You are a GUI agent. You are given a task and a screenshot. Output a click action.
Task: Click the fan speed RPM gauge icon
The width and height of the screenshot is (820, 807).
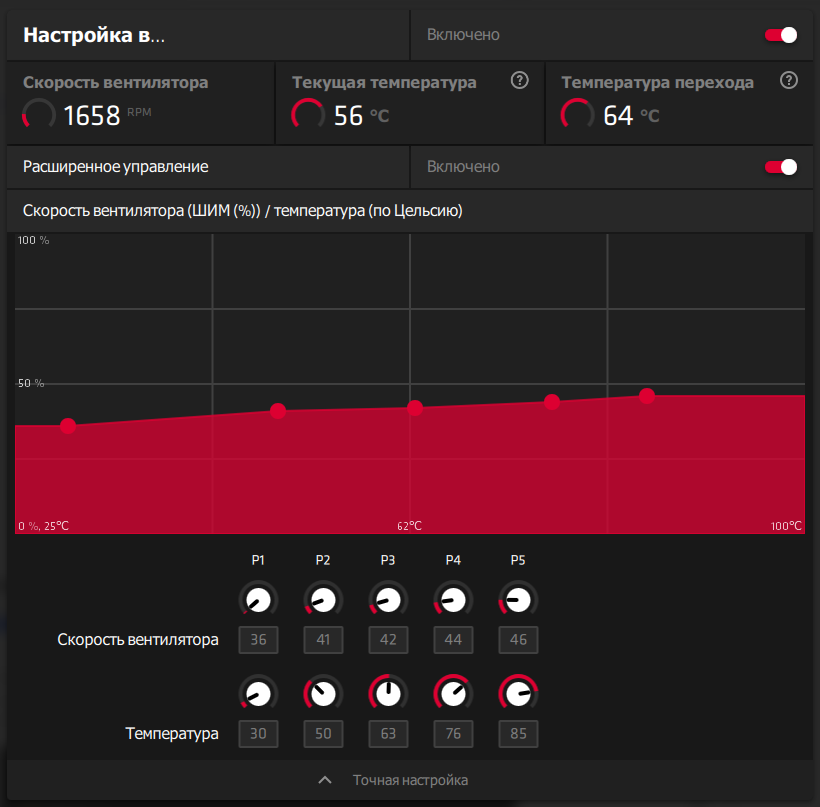click(x=38, y=115)
